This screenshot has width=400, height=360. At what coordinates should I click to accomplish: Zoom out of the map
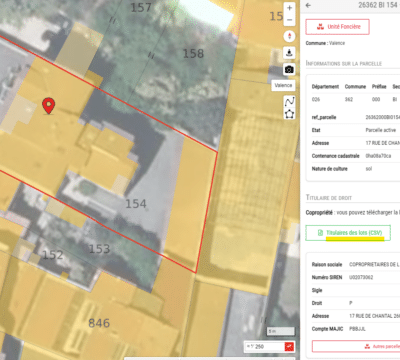tap(289, 20)
